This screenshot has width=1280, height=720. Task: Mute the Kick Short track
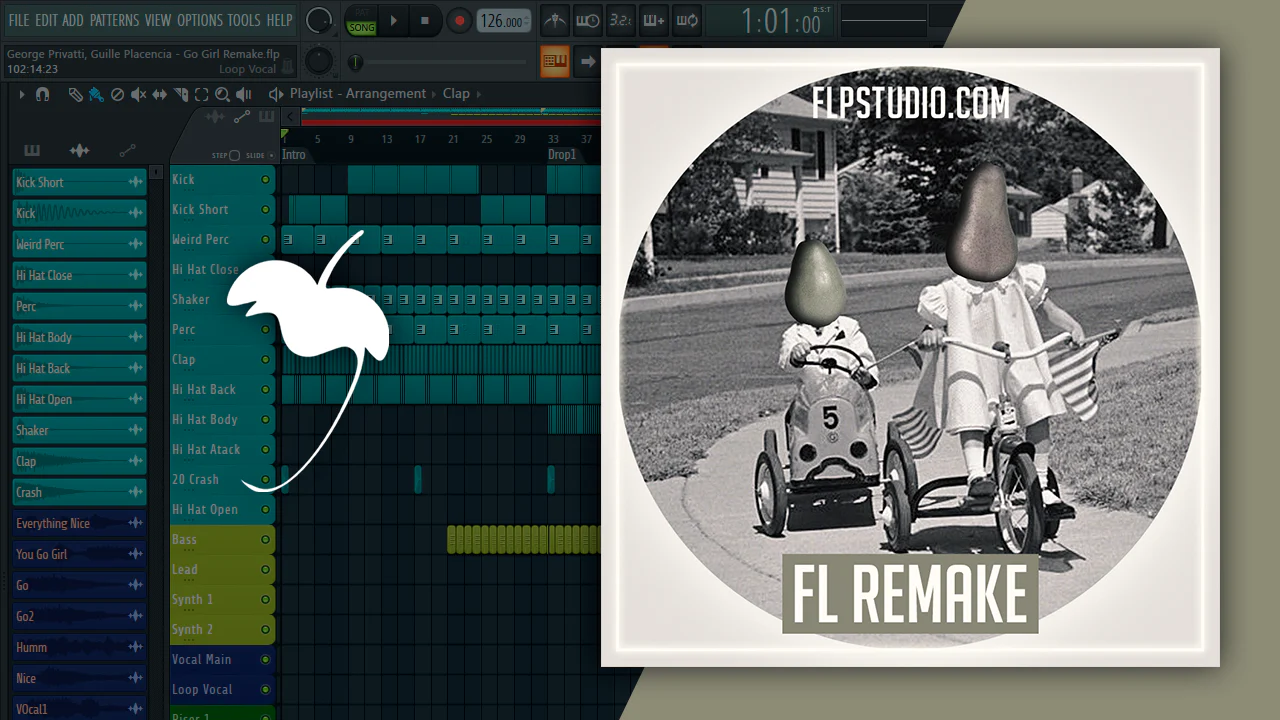(265, 210)
